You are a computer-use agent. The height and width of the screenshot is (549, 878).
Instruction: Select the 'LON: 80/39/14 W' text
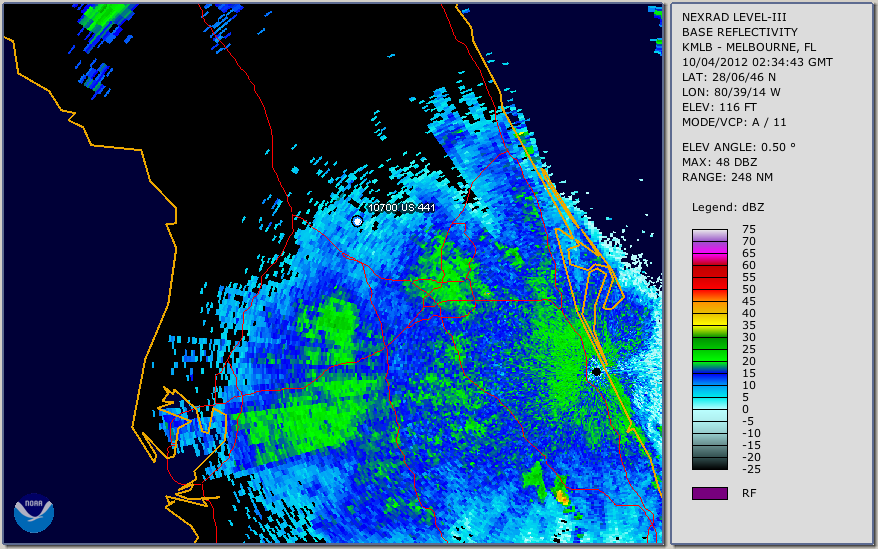(731, 92)
